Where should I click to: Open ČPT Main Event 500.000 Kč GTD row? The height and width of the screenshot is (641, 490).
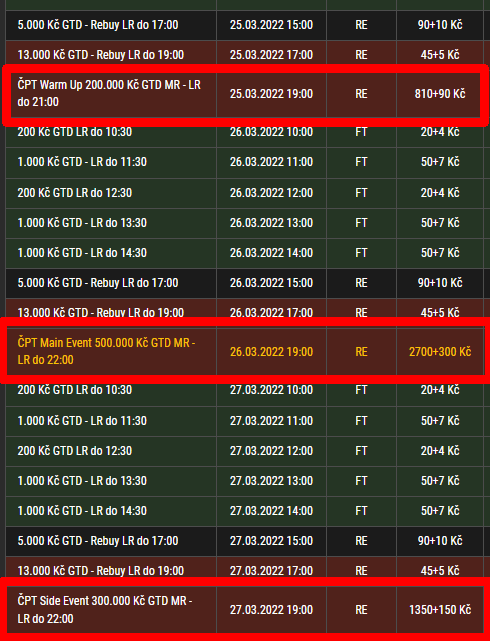coord(244,352)
